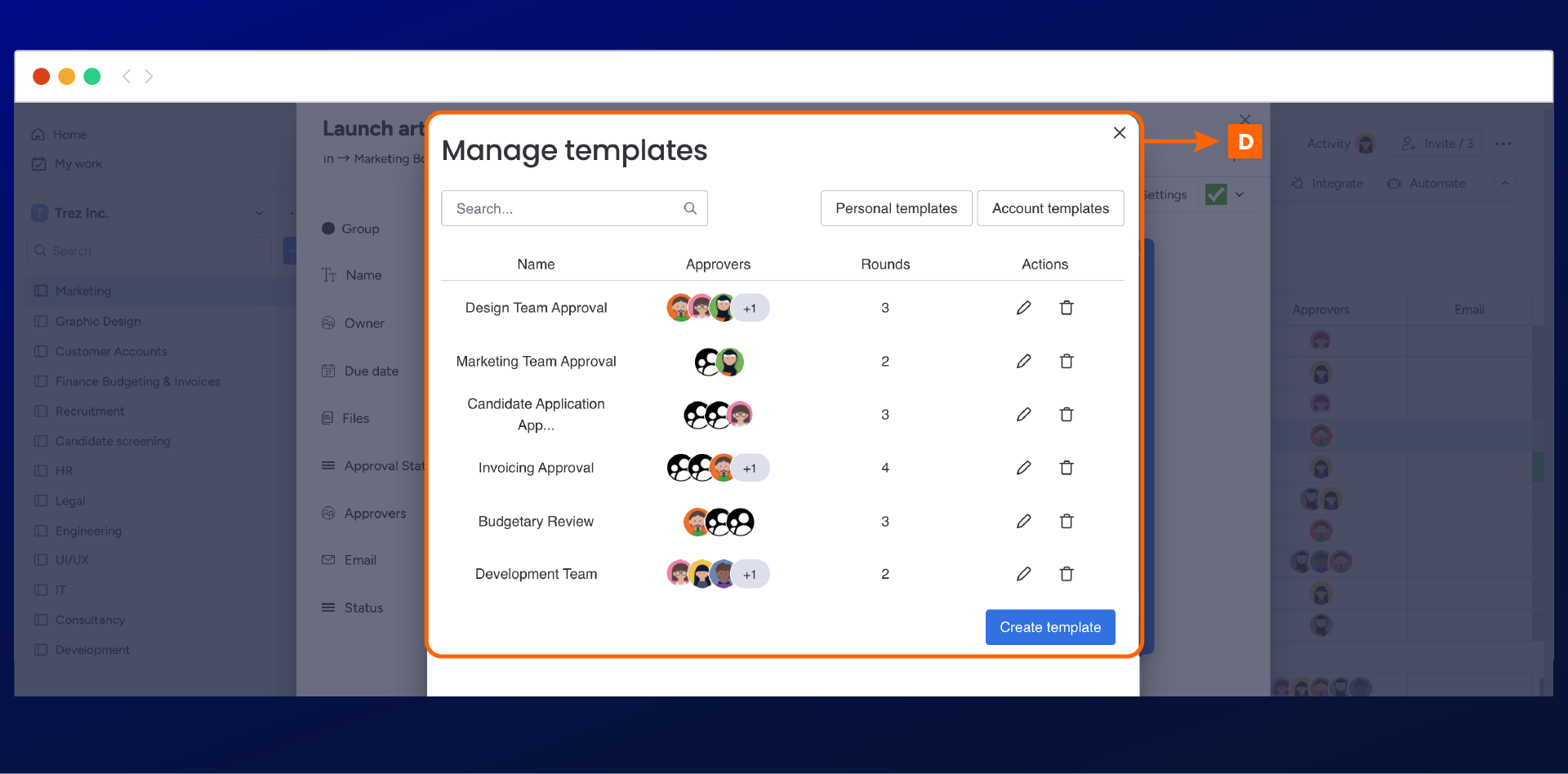Close the Manage templates dialog

click(1119, 133)
